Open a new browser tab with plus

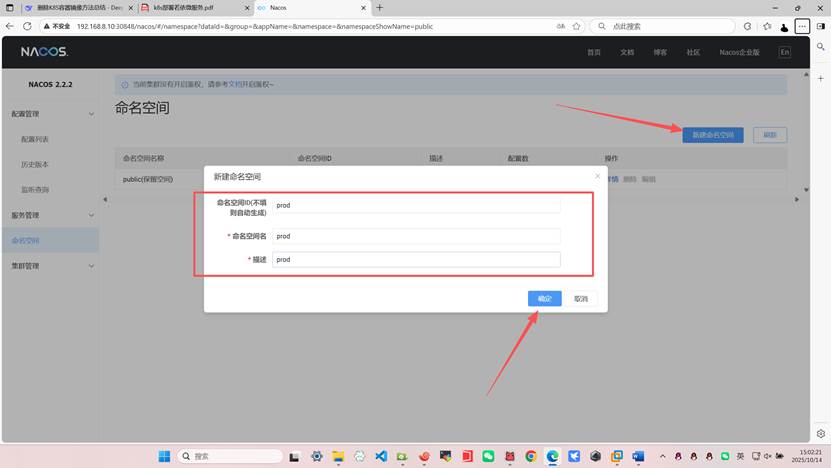[379, 7]
